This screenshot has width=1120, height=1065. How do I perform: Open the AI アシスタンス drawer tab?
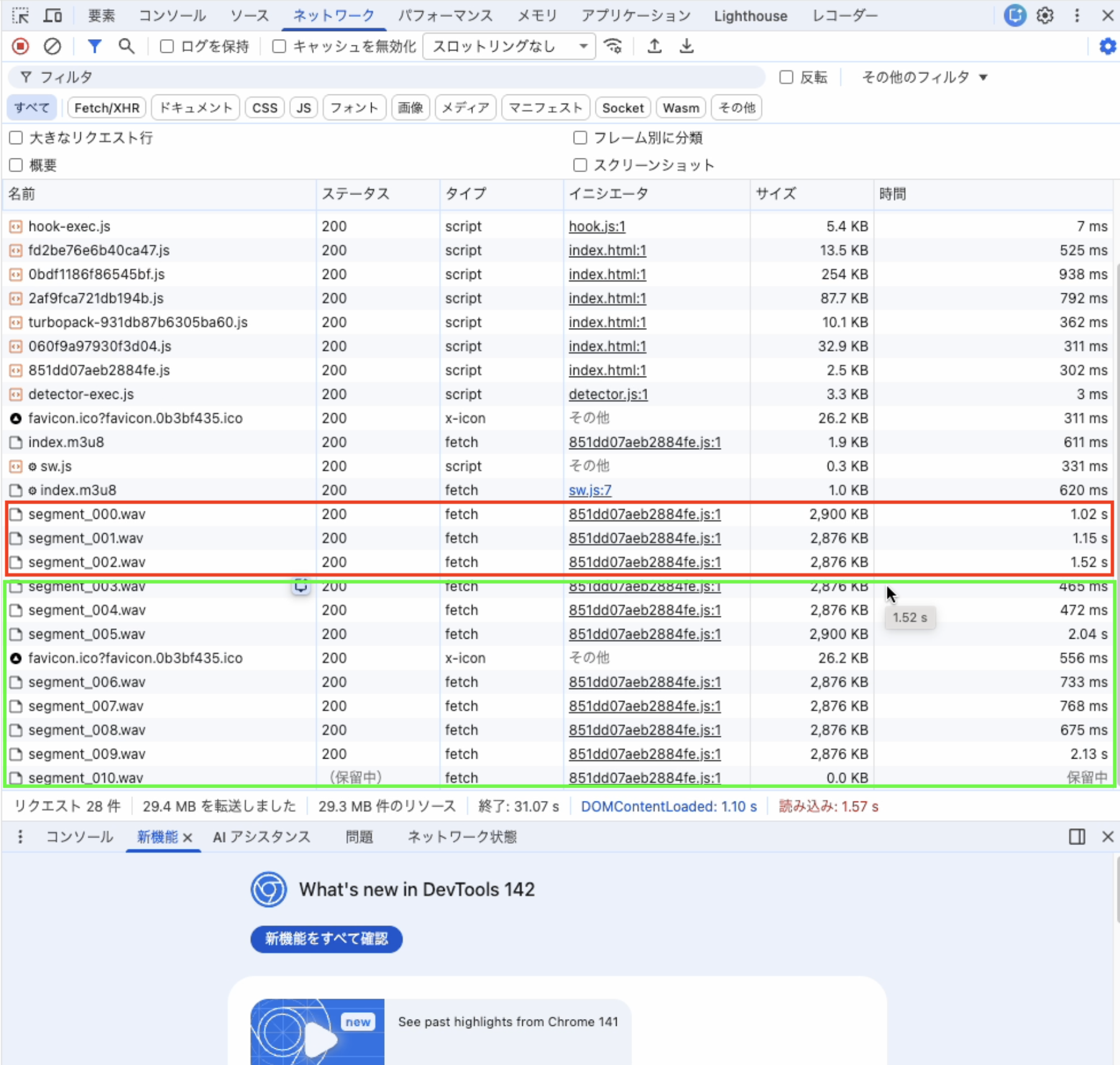262,837
